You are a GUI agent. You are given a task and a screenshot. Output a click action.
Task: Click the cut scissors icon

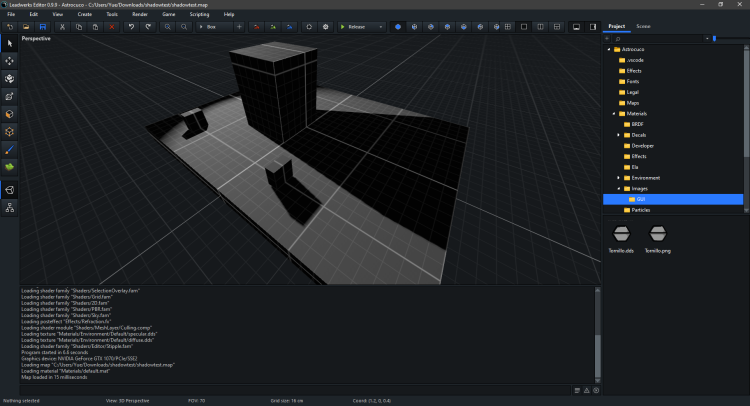point(61,27)
